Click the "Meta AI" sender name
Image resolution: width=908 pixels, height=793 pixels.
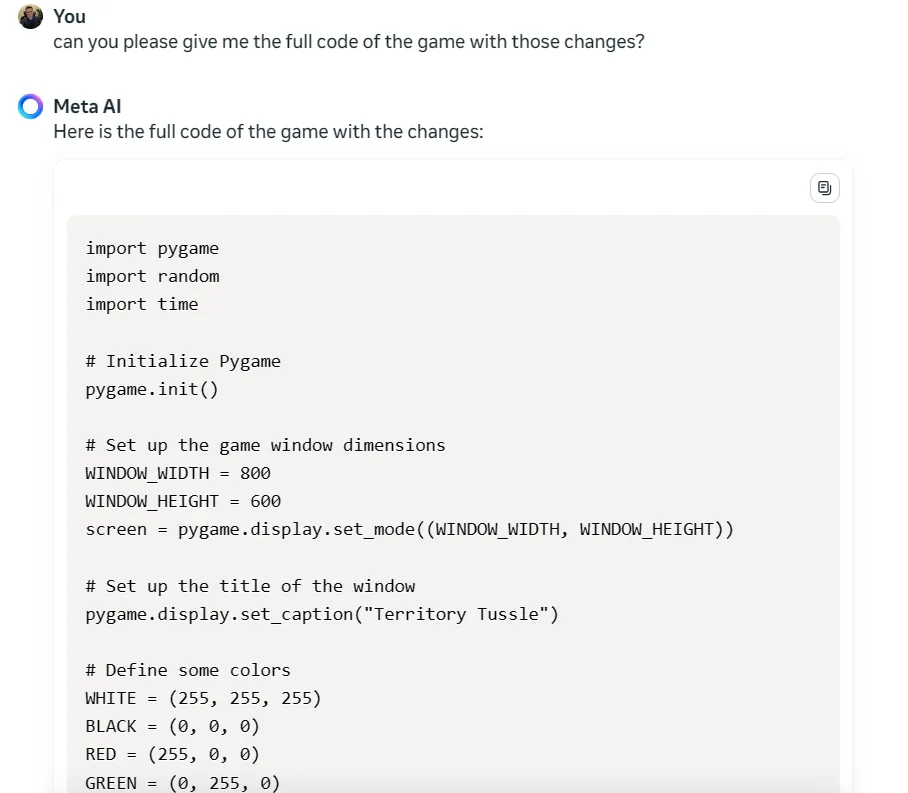pos(87,106)
